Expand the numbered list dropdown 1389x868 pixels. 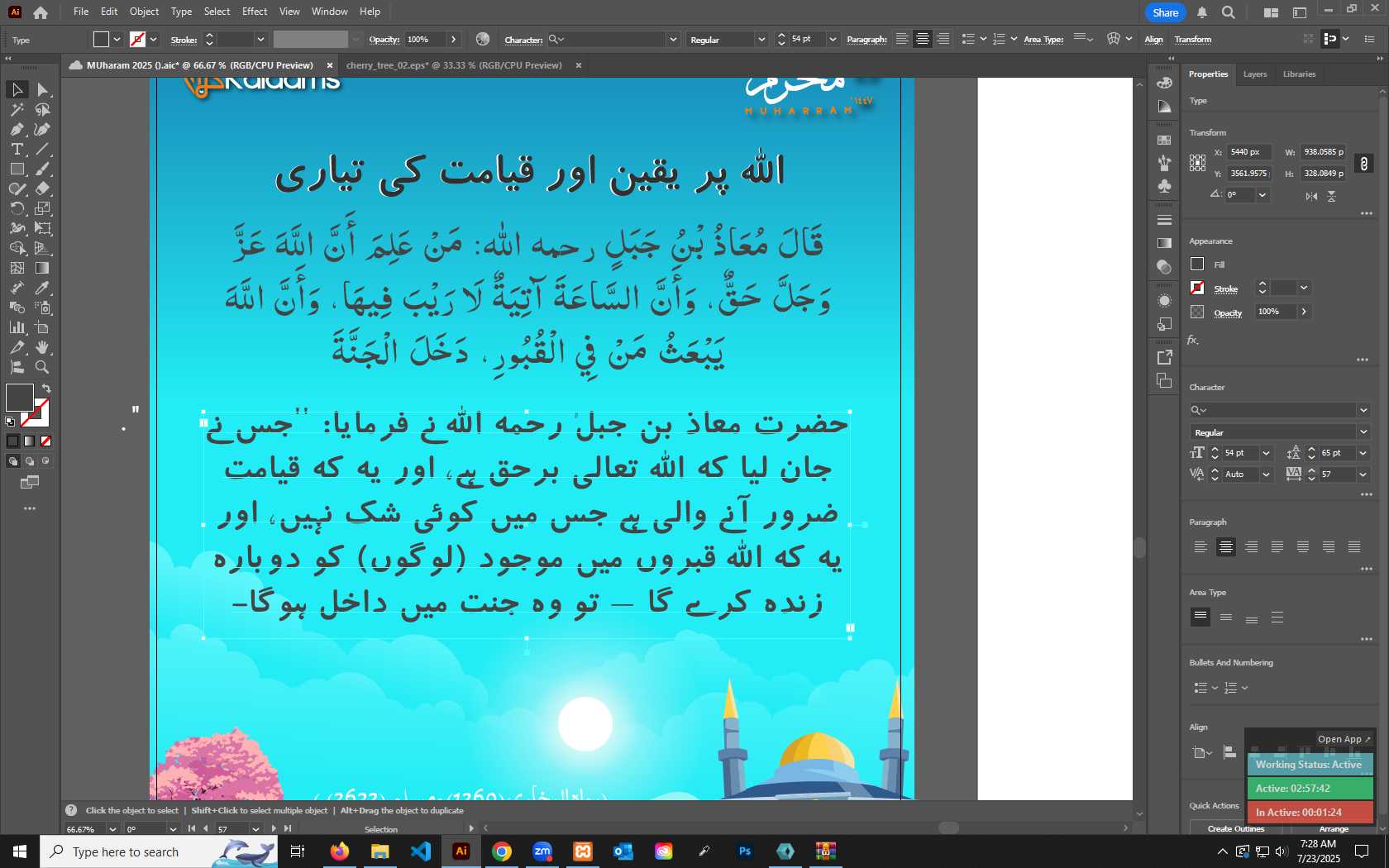1244,688
